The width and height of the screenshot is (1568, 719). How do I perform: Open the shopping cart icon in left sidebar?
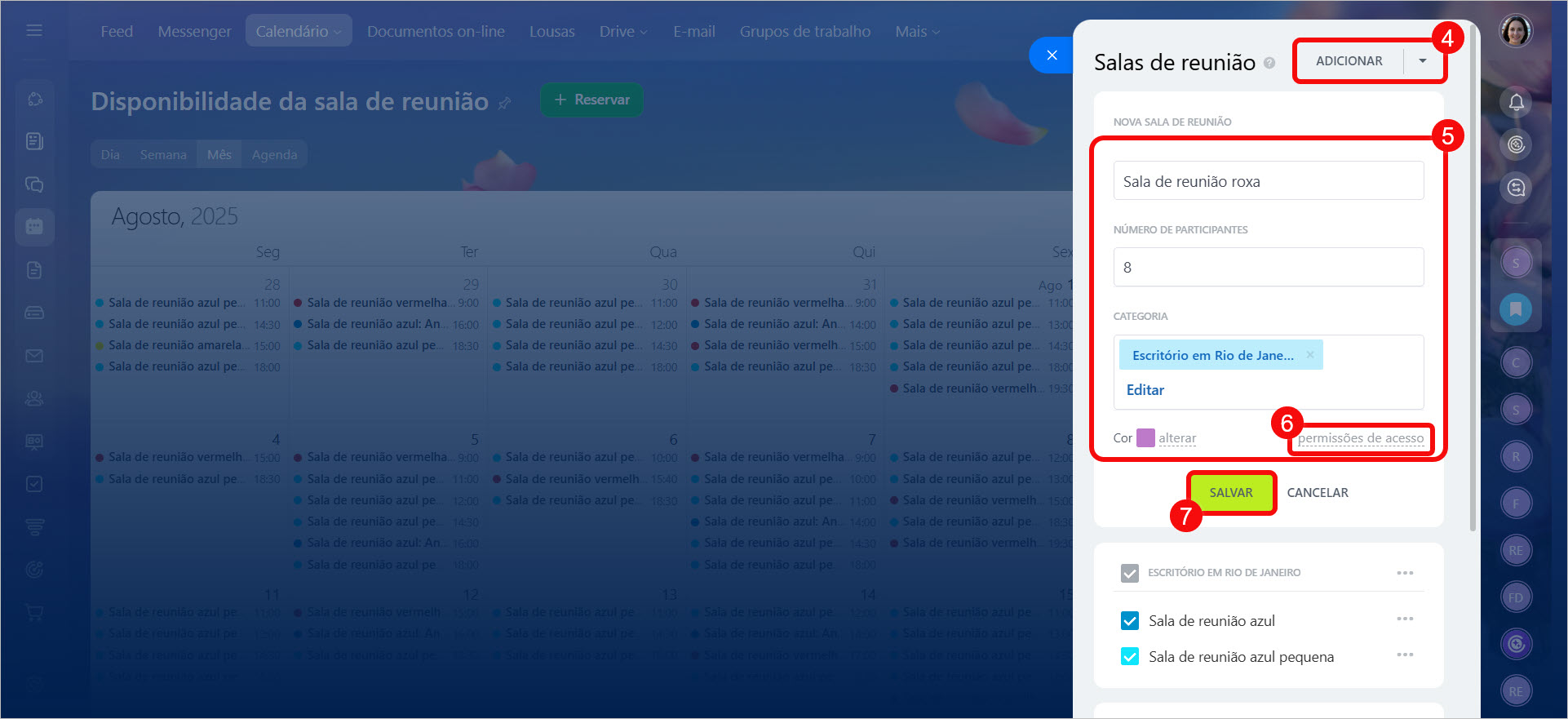[x=34, y=612]
